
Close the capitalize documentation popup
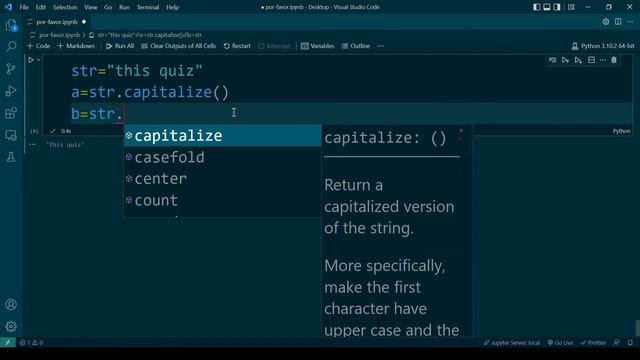click(x=461, y=131)
